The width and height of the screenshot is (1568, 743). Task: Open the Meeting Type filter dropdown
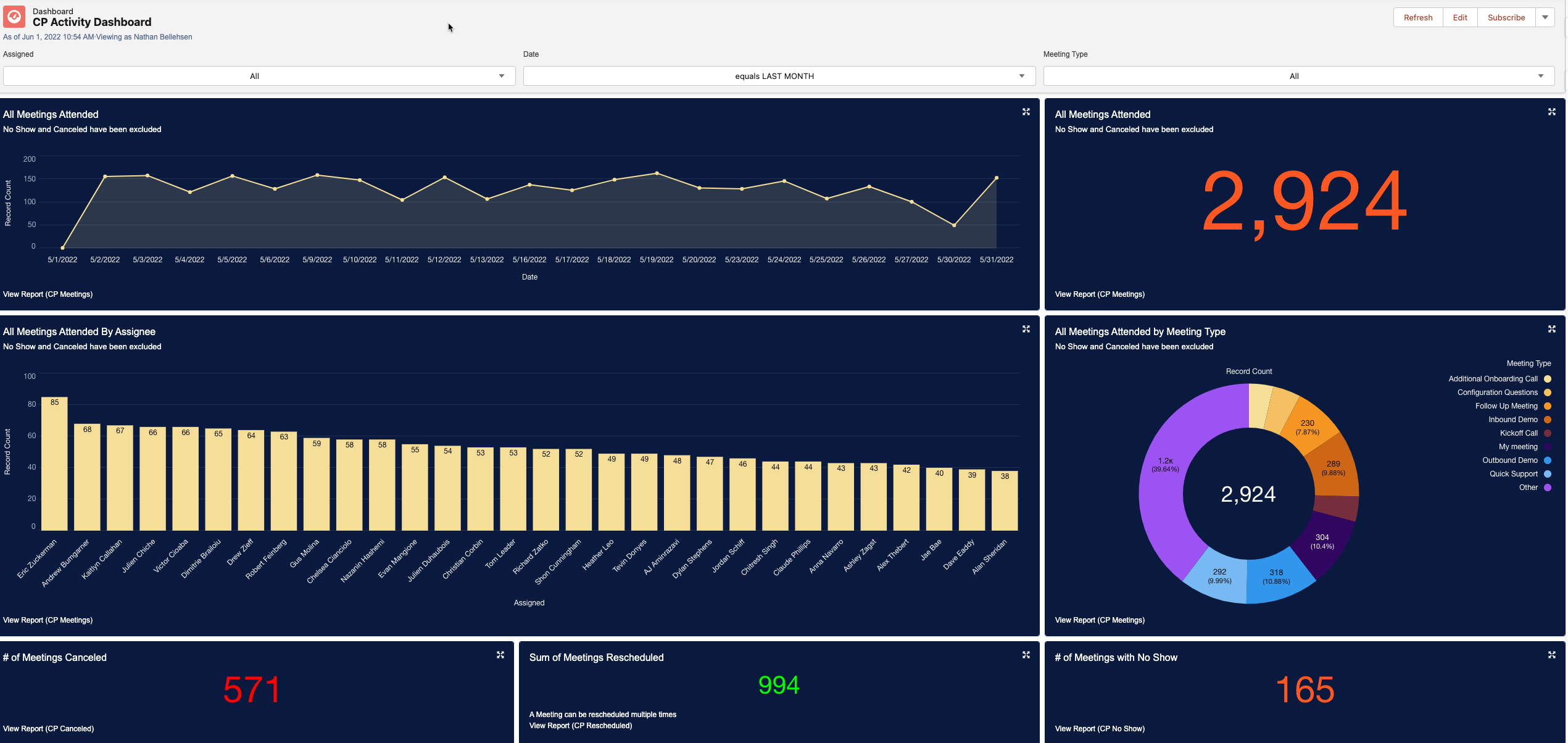tap(1298, 76)
